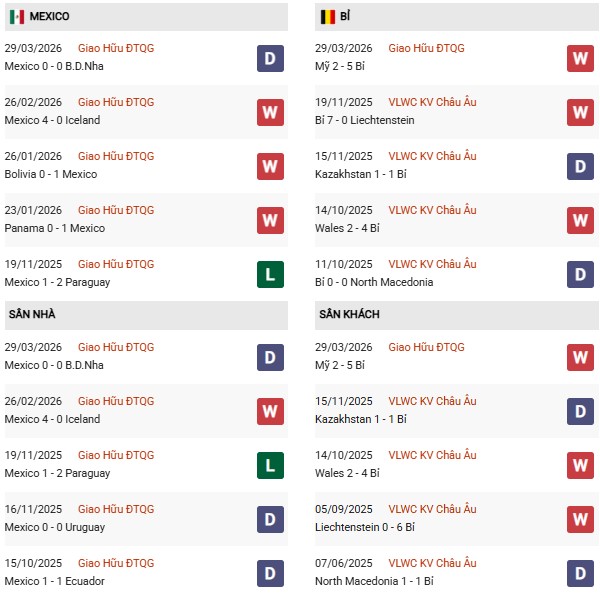The height and width of the screenshot is (594, 600).
Task: Open the BỈ team header
Action: (x=345, y=17)
